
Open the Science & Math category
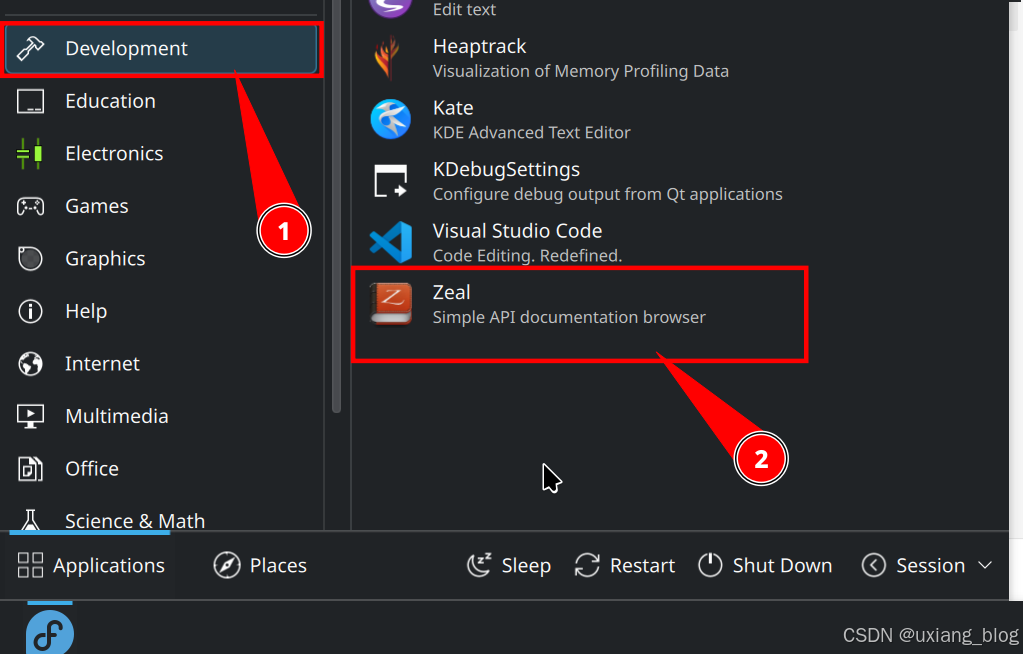pos(160,520)
